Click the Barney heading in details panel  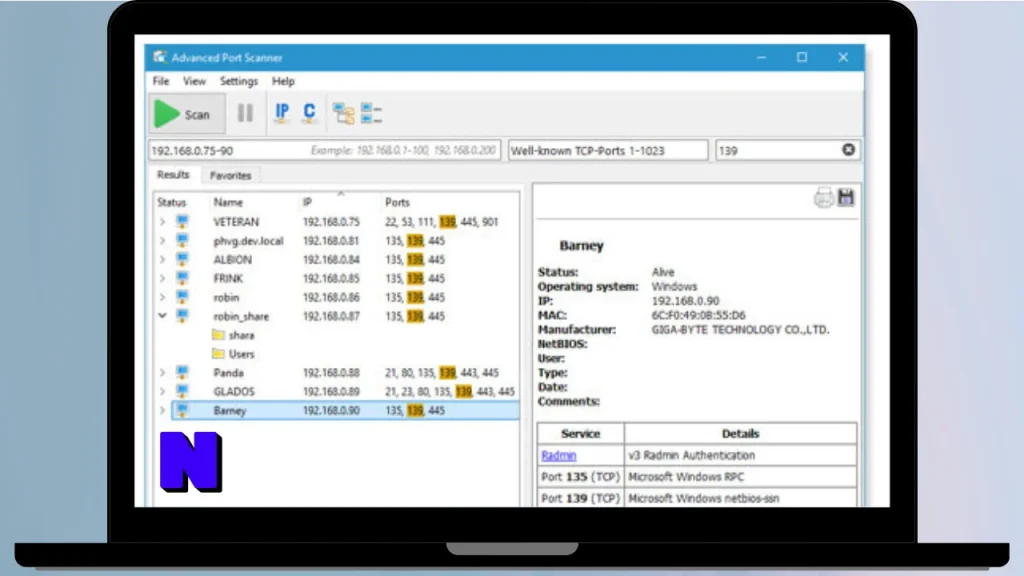coord(581,246)
